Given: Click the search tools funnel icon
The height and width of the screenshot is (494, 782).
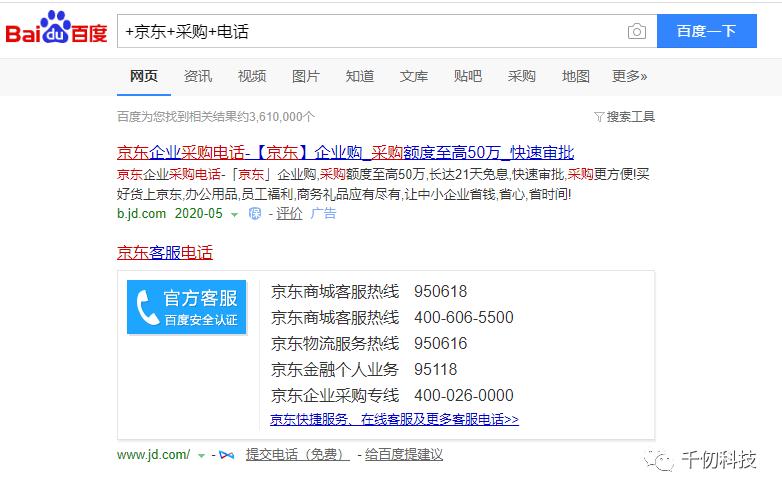Looking at the screenshot, I should coord(599,117).
